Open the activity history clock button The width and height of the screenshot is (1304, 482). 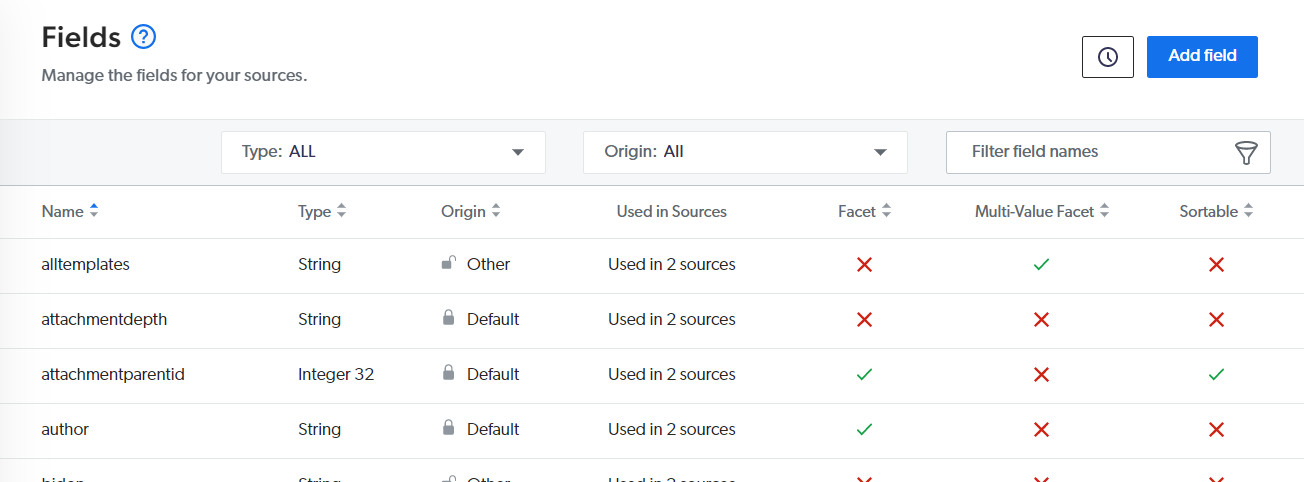tap(1107, 57)
